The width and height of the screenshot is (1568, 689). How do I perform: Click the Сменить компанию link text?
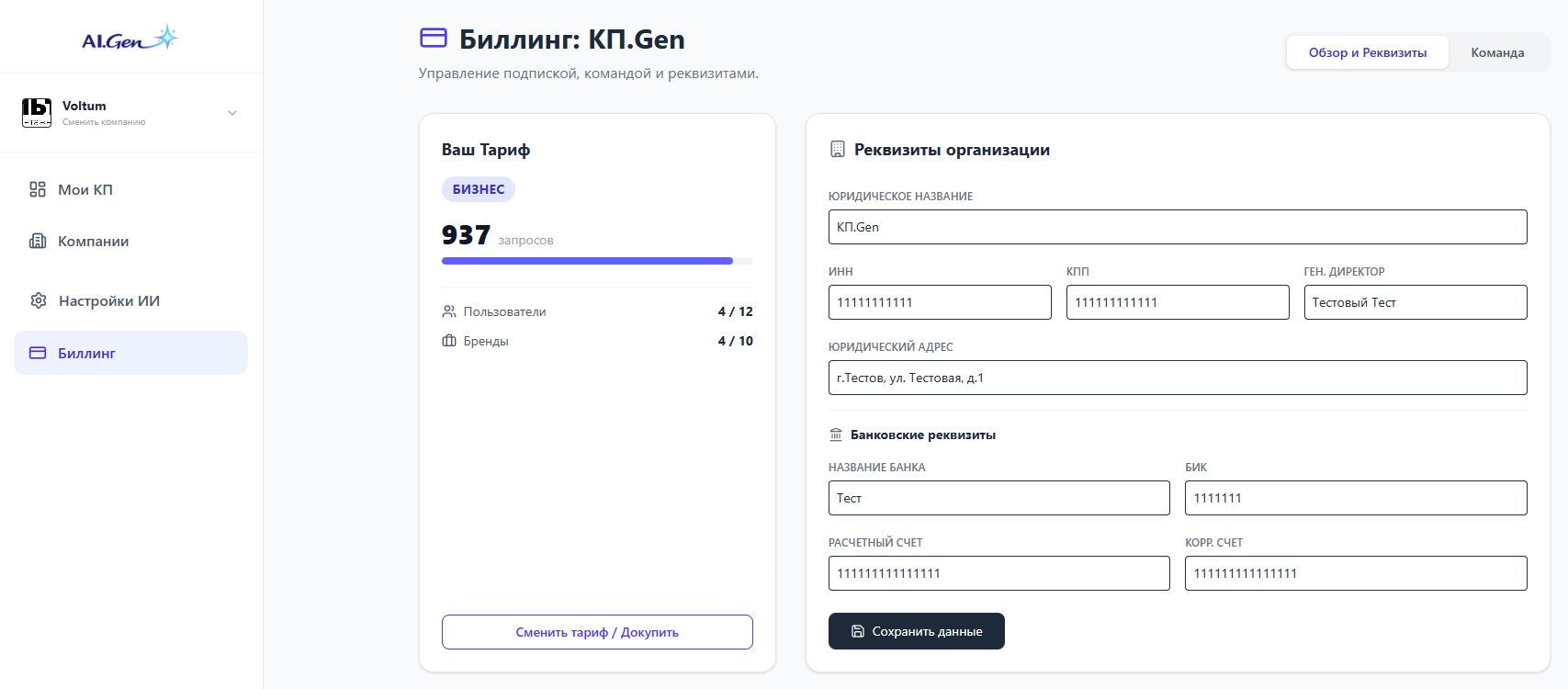[104, 122]
